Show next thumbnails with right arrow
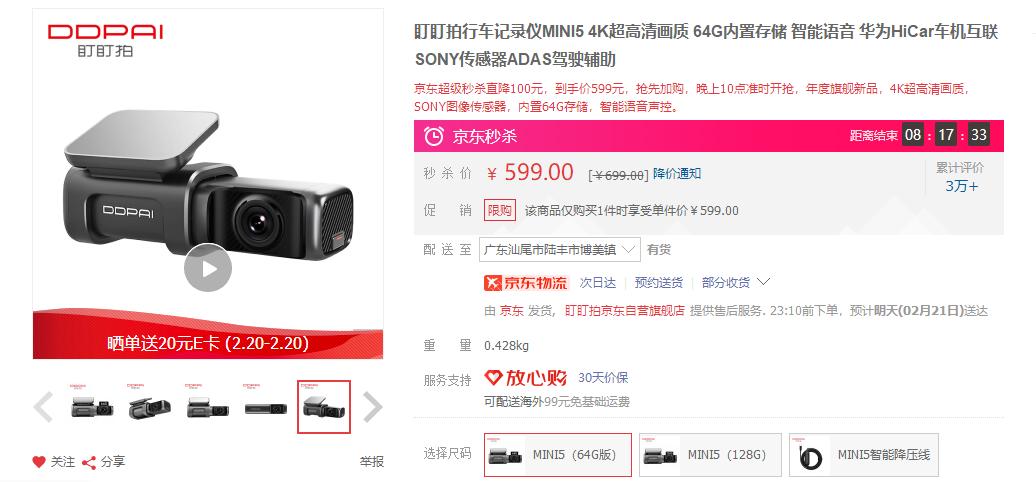This screenshot has width=1036, height=482. [373, 407]
